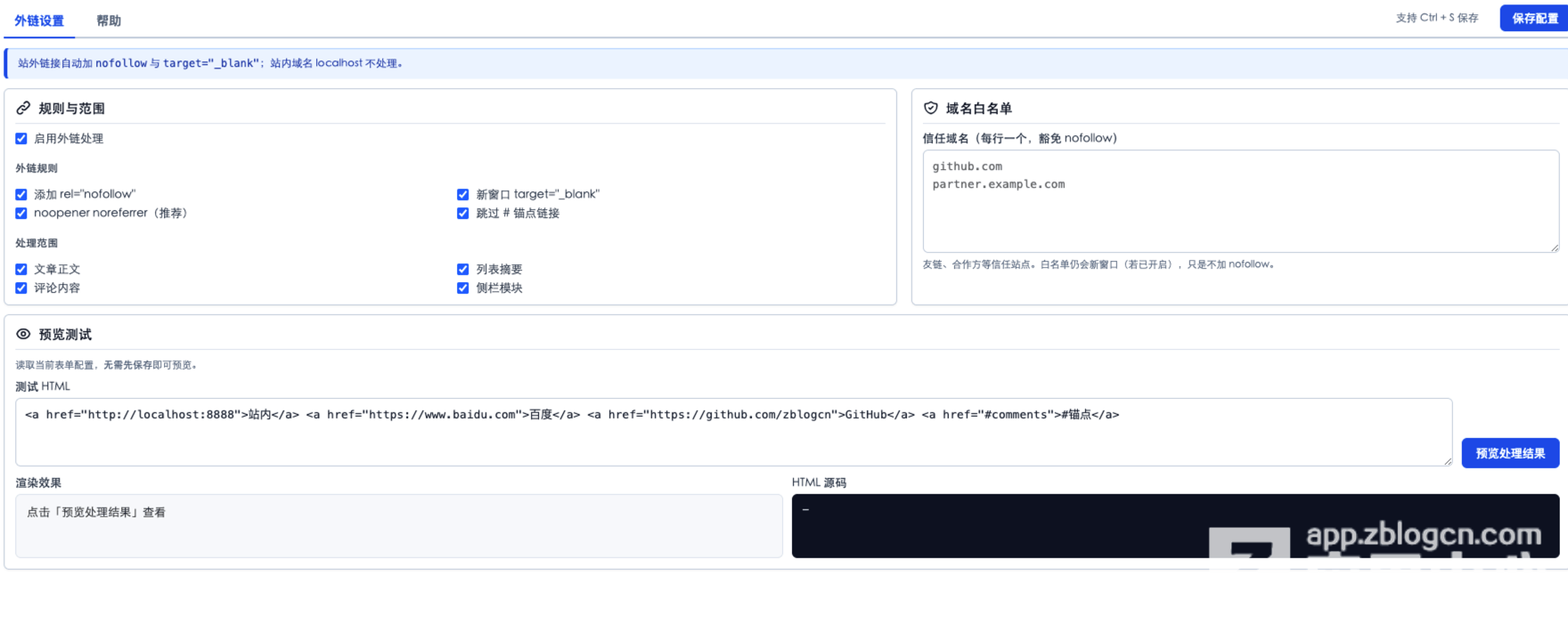
Task: Click the blue nofollow notice banner
Action: click(786, 63)
